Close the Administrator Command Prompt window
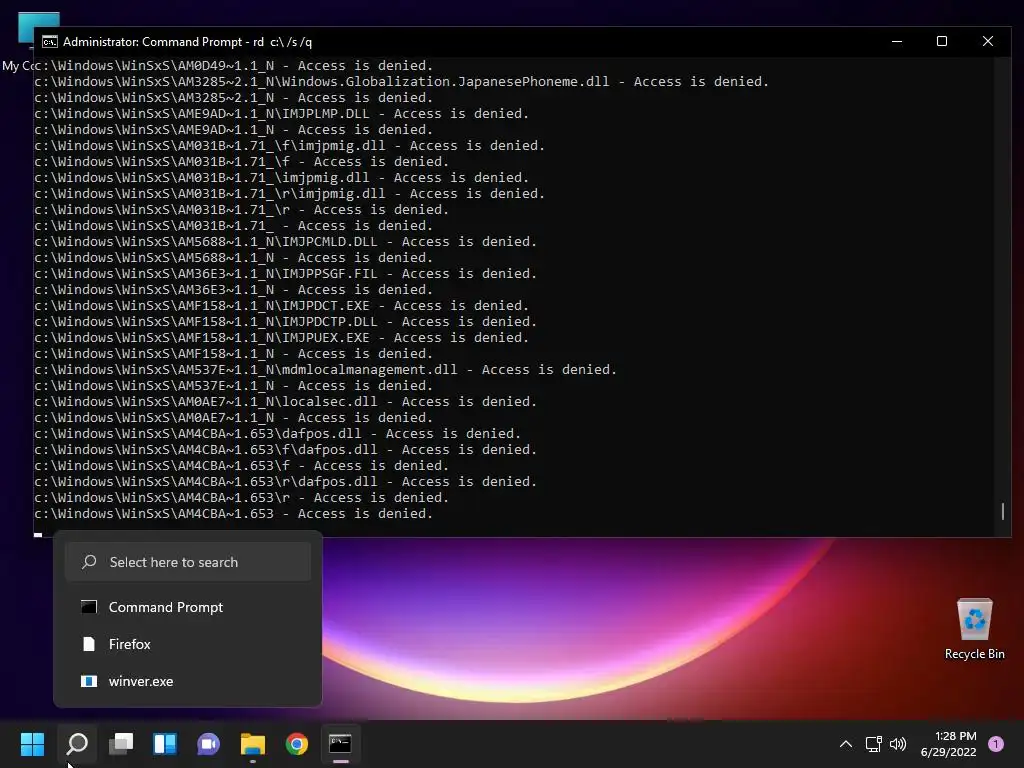Viewport: 1024px width, 768px height. pyautogui.click(x=987, y=41)
